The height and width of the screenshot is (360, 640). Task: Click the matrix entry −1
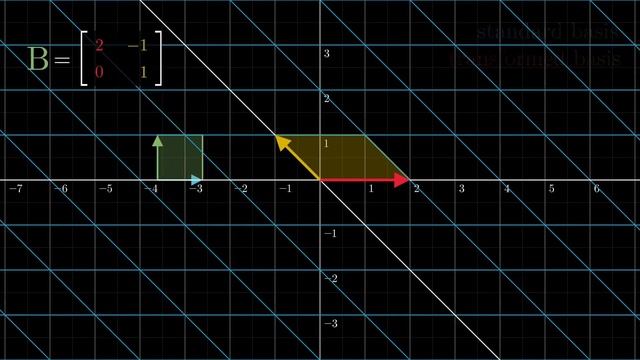coord(137,45)
